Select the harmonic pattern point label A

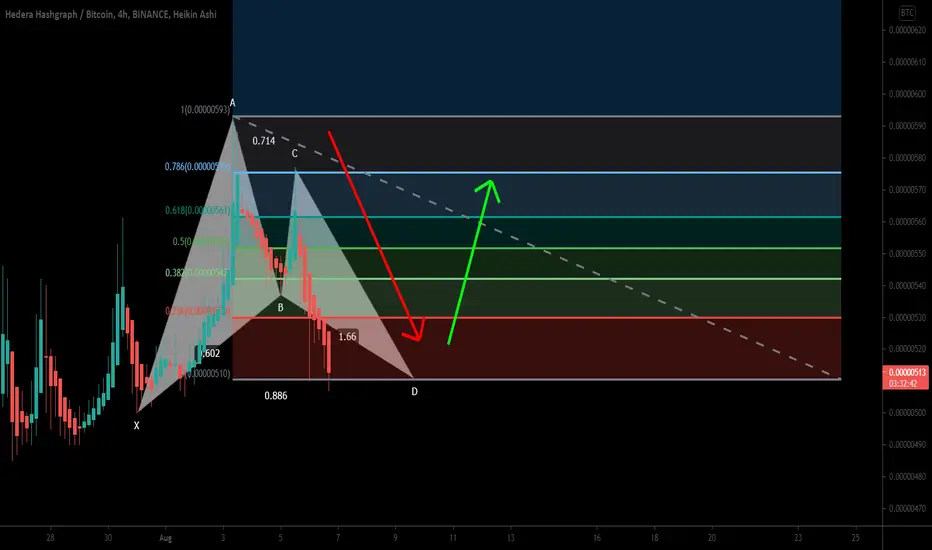[232, 103]
